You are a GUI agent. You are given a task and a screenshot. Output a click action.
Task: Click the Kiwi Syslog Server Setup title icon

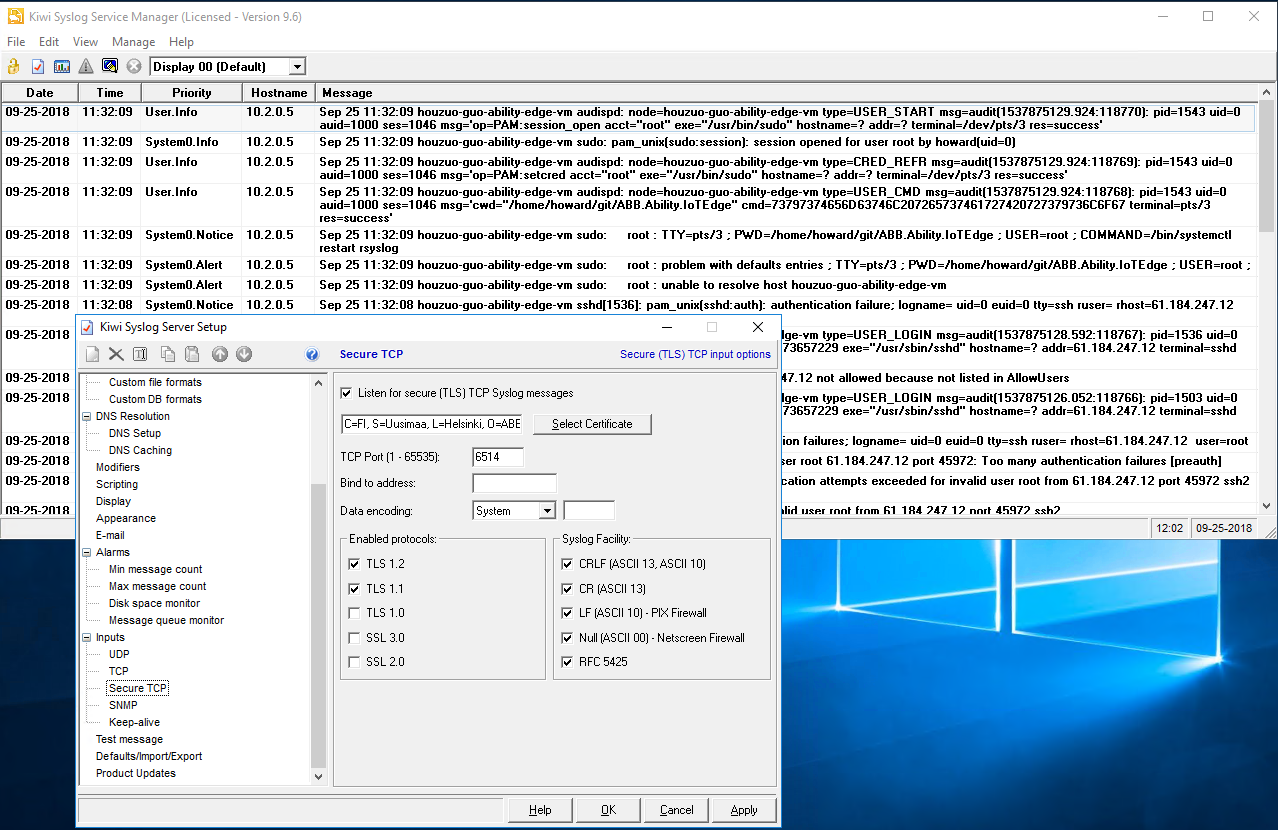click(x=87, y=327)
